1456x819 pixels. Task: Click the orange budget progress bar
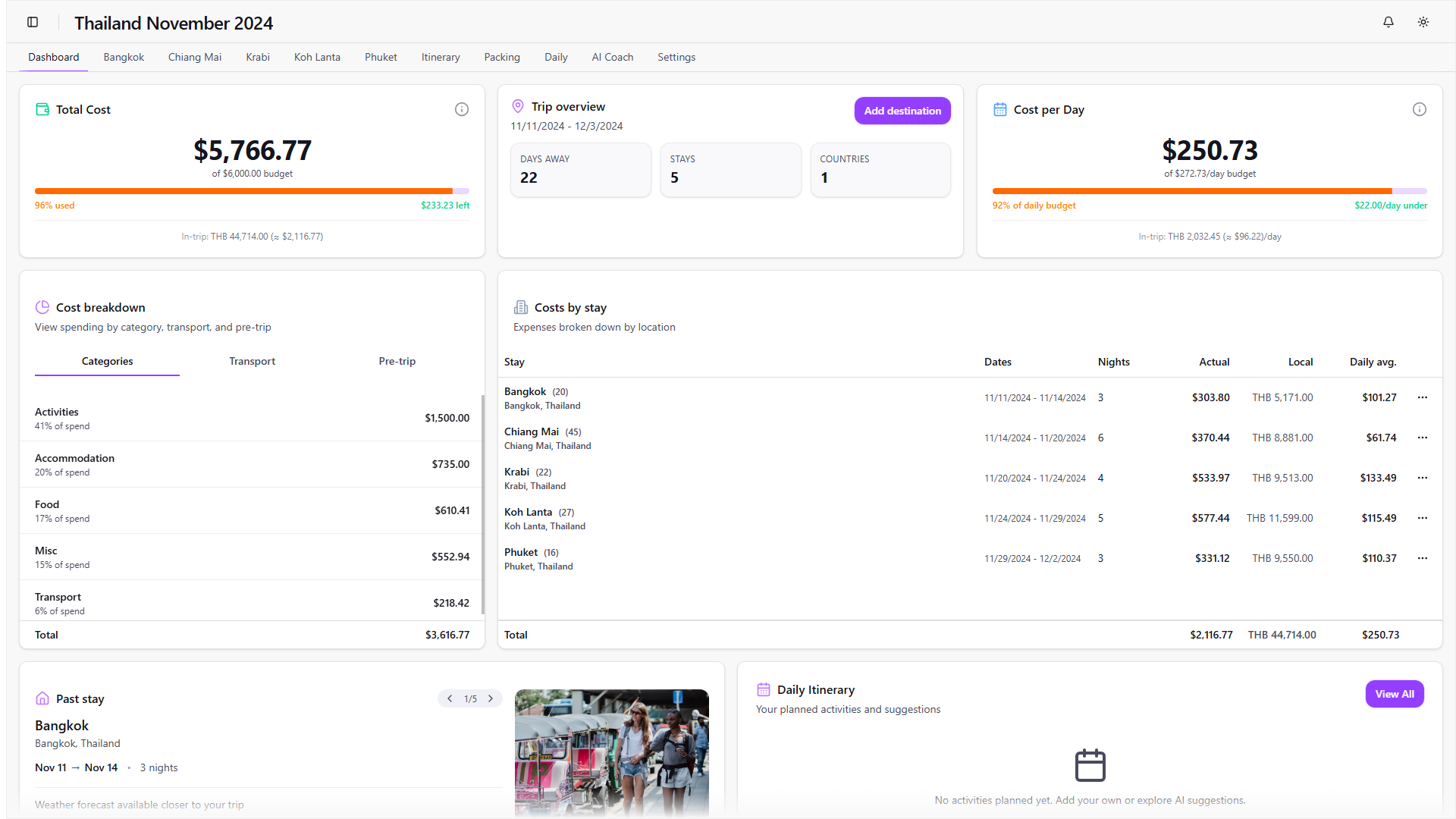point(252,191)
